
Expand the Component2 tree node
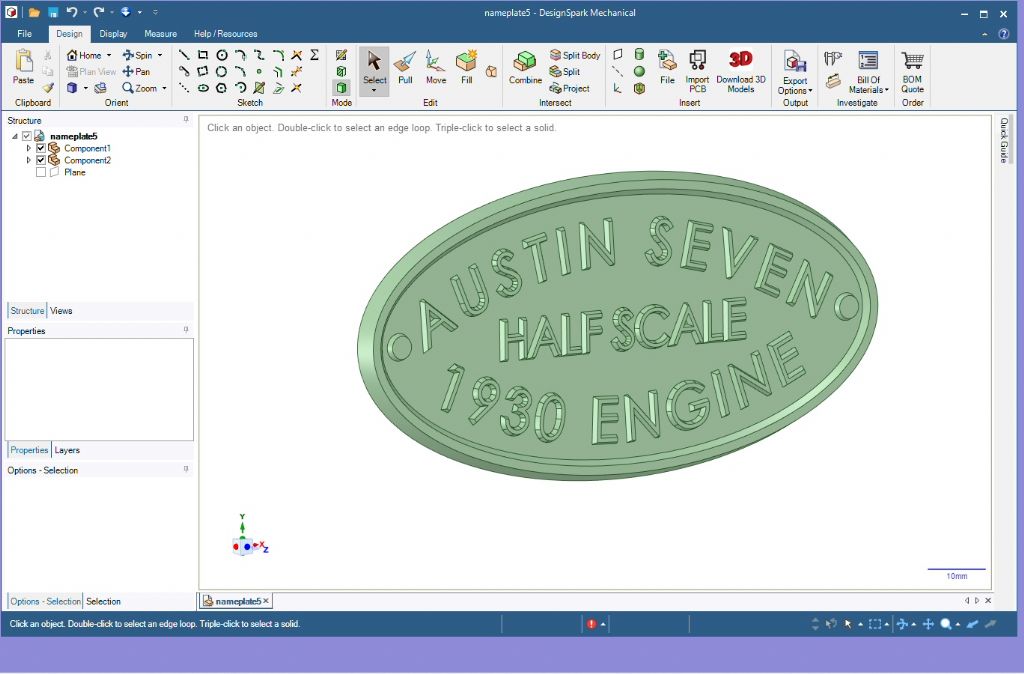pos(28,160)
